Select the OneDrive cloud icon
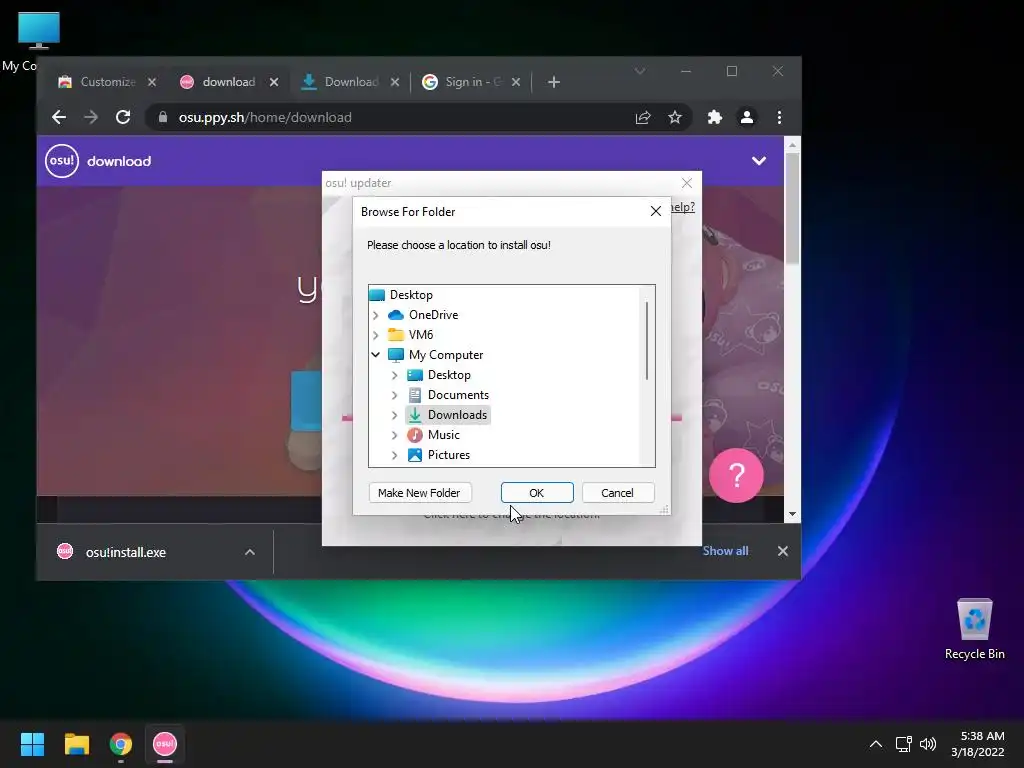The height and width of the screenshot is (768, 1024). (396, 315)
